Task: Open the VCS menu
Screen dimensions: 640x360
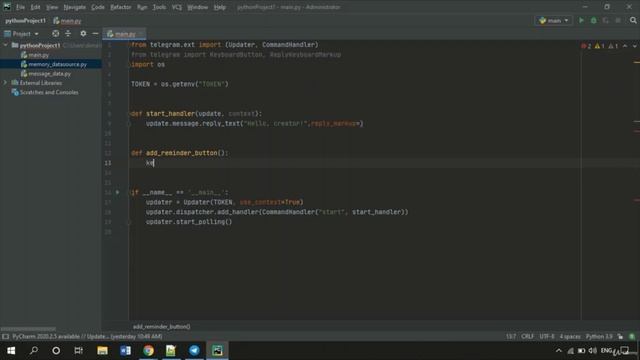Action: [x=177, y=7]
